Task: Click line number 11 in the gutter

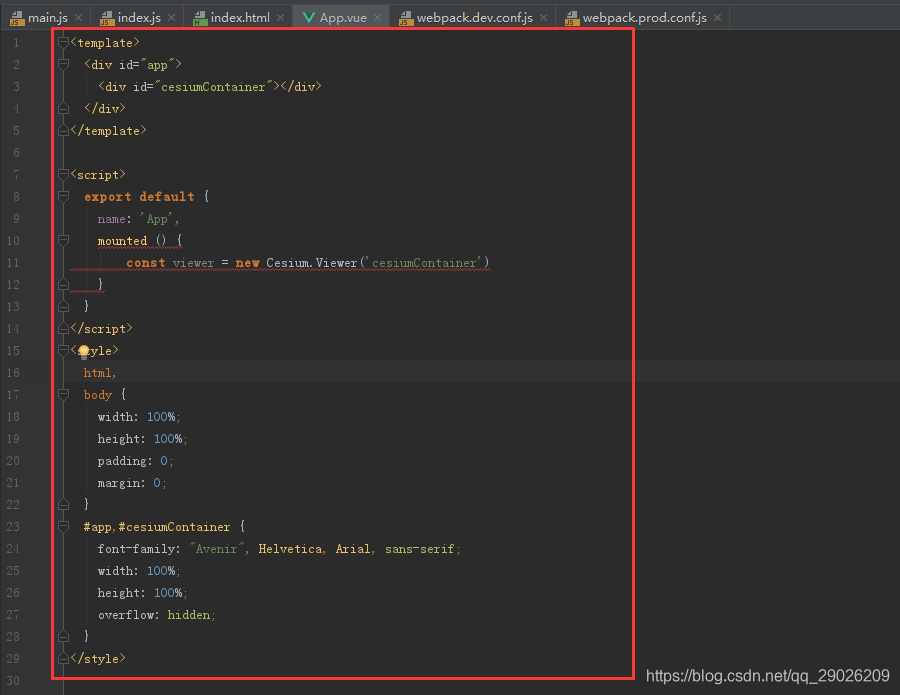Action: tap(12, 262)
